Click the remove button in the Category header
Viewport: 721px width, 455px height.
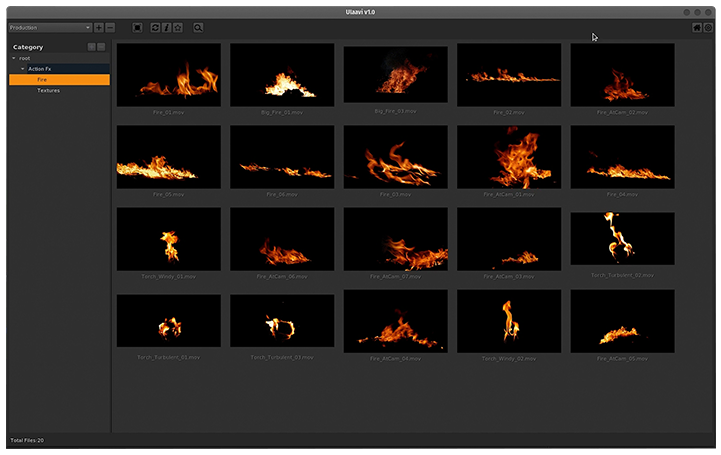tap(101, 47)
